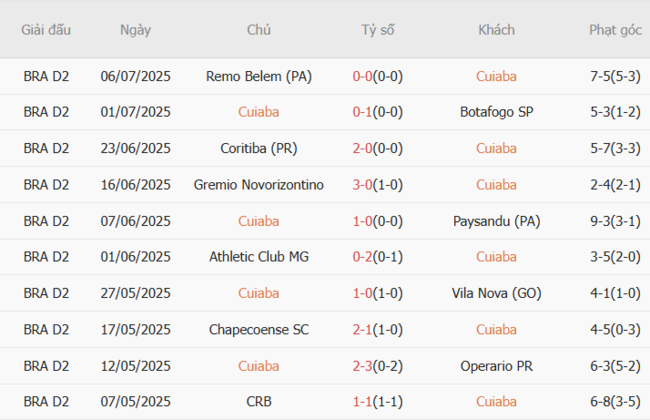
Task: Click Cuiaba in the 01/07/2025 row
Action: (258, 112)
